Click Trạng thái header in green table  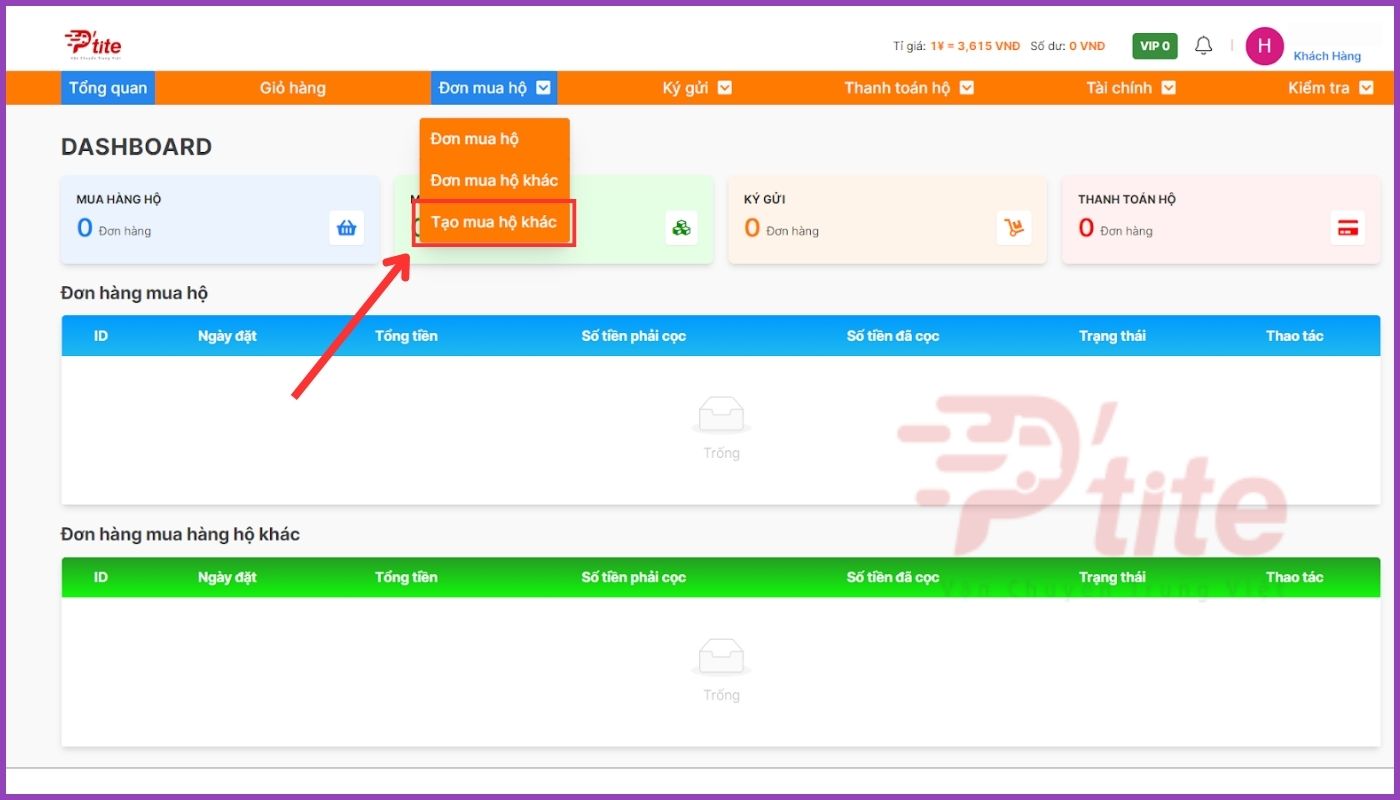coord(1112,577)
